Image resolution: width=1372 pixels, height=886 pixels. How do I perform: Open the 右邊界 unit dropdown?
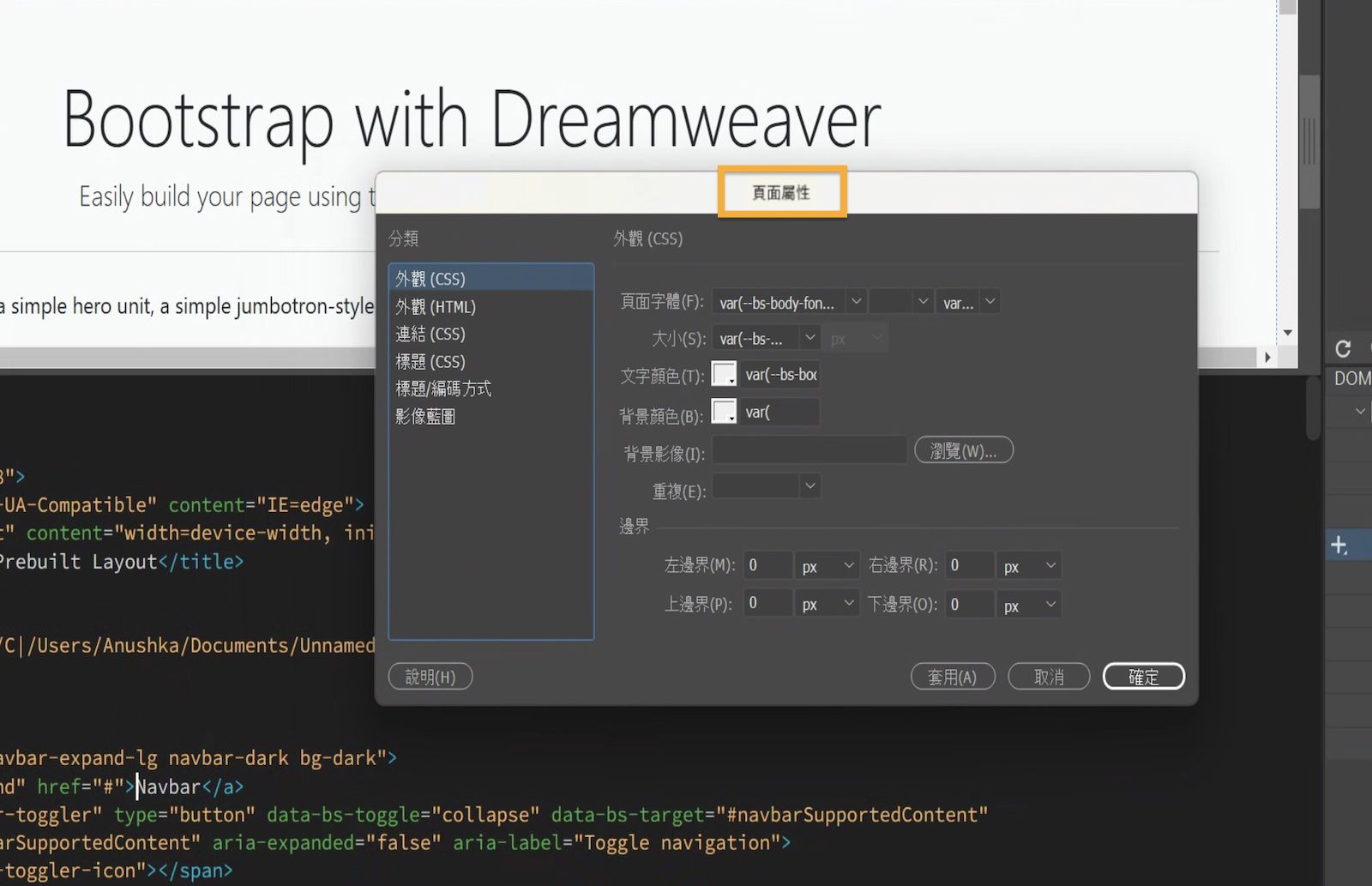pos(1029,565)
